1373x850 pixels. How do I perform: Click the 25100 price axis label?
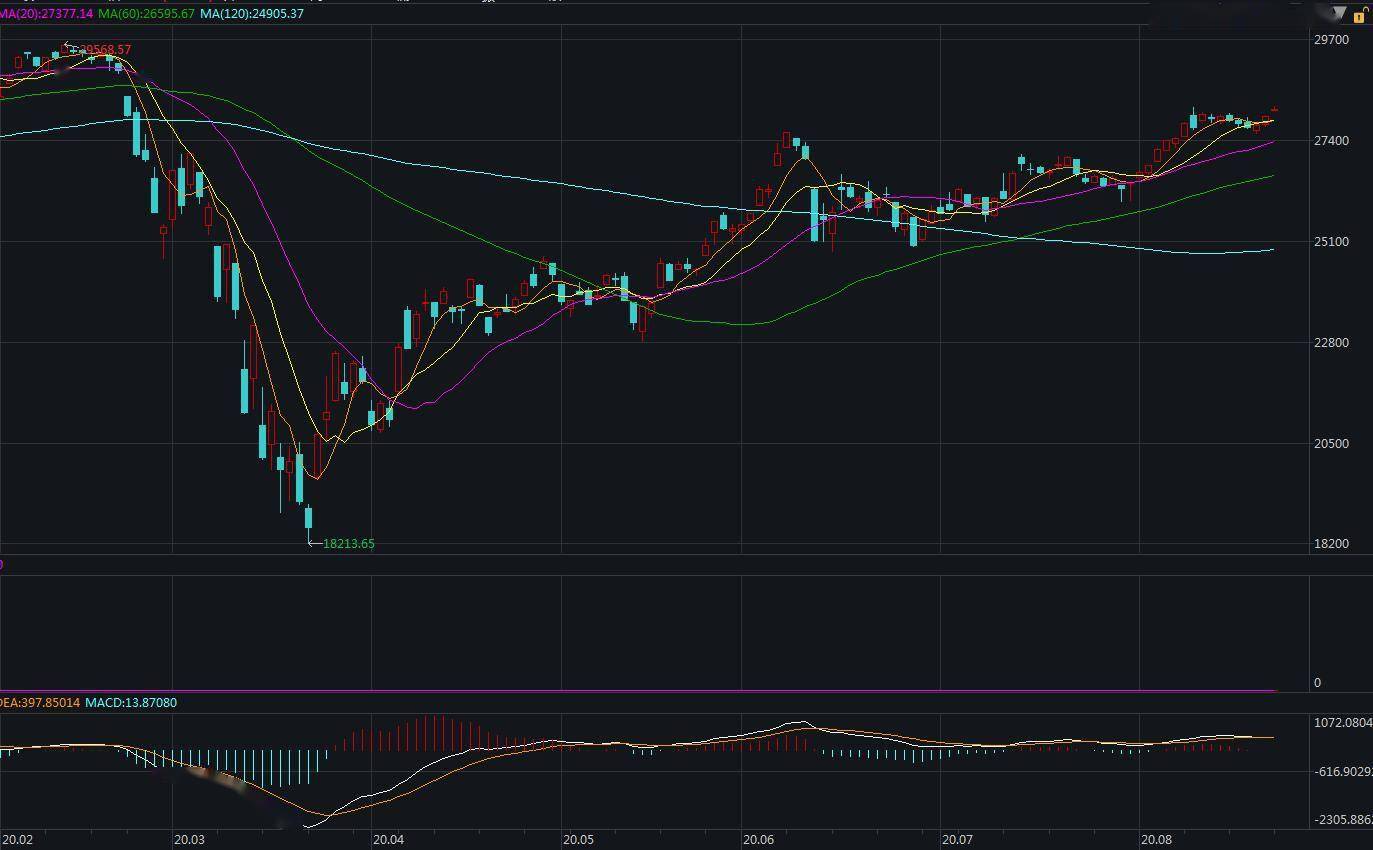click(1332, 242)
